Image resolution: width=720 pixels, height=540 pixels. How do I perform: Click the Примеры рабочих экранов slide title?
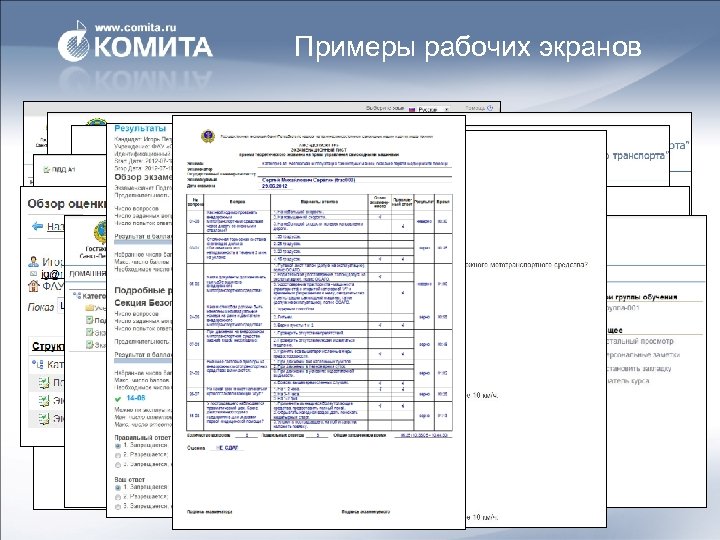(467, 48)
